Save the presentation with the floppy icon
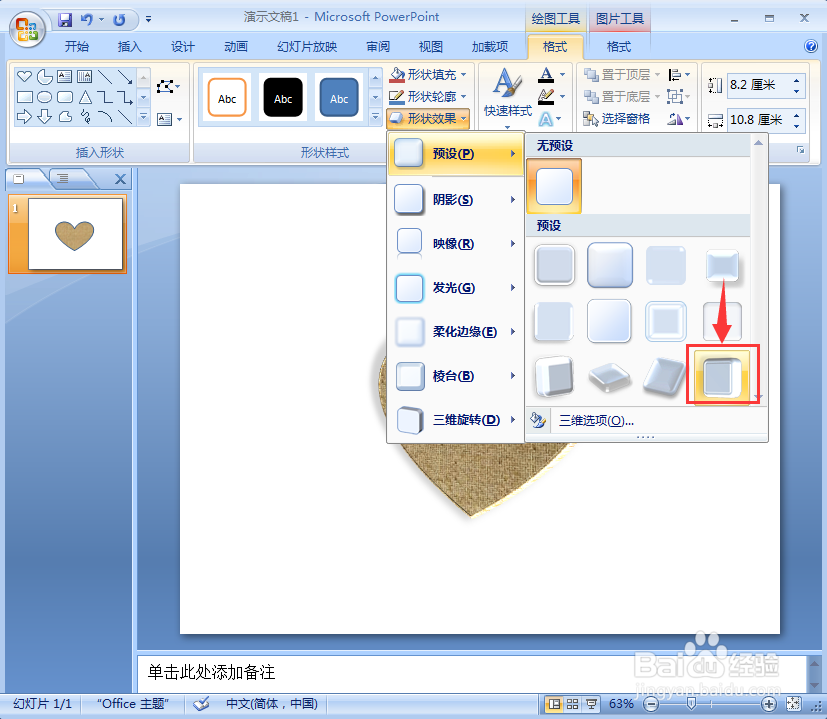 click(65, 20)
